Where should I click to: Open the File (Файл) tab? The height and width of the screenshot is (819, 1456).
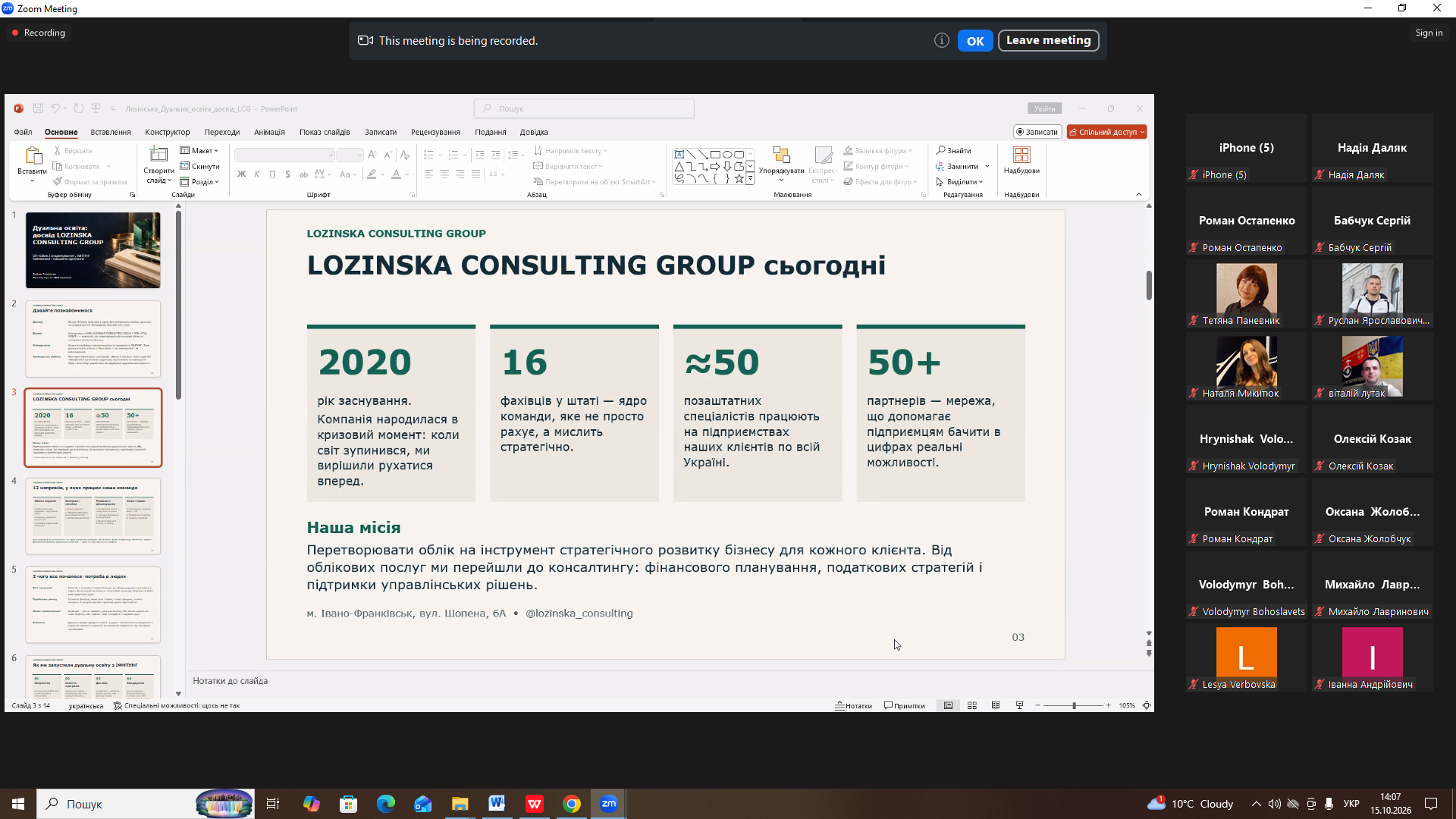pyautogui.click(x=23, y=132)
